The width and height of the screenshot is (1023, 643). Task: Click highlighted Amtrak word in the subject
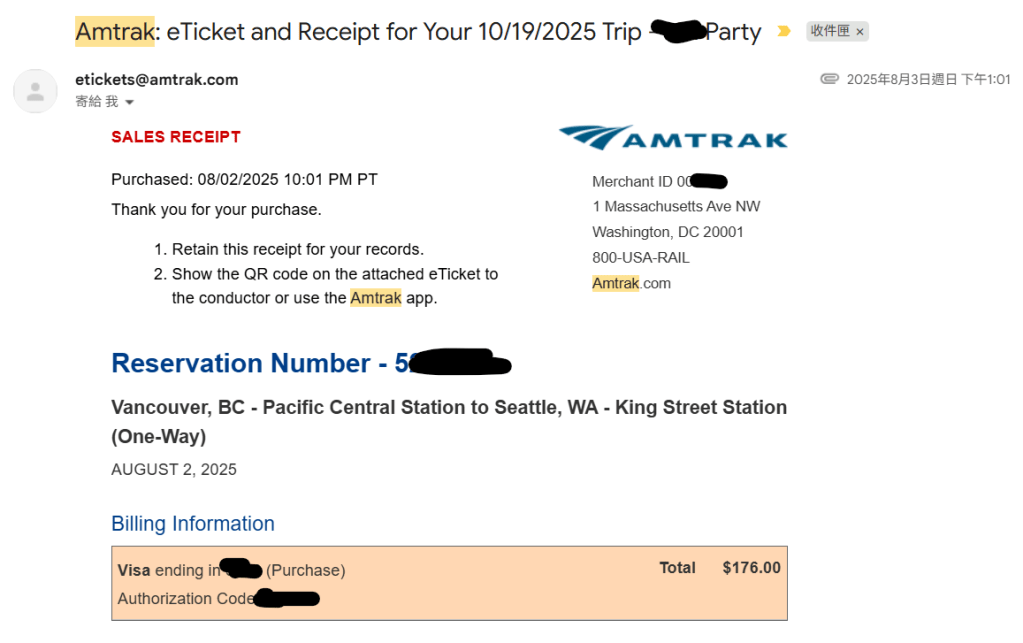pos(115,32)
